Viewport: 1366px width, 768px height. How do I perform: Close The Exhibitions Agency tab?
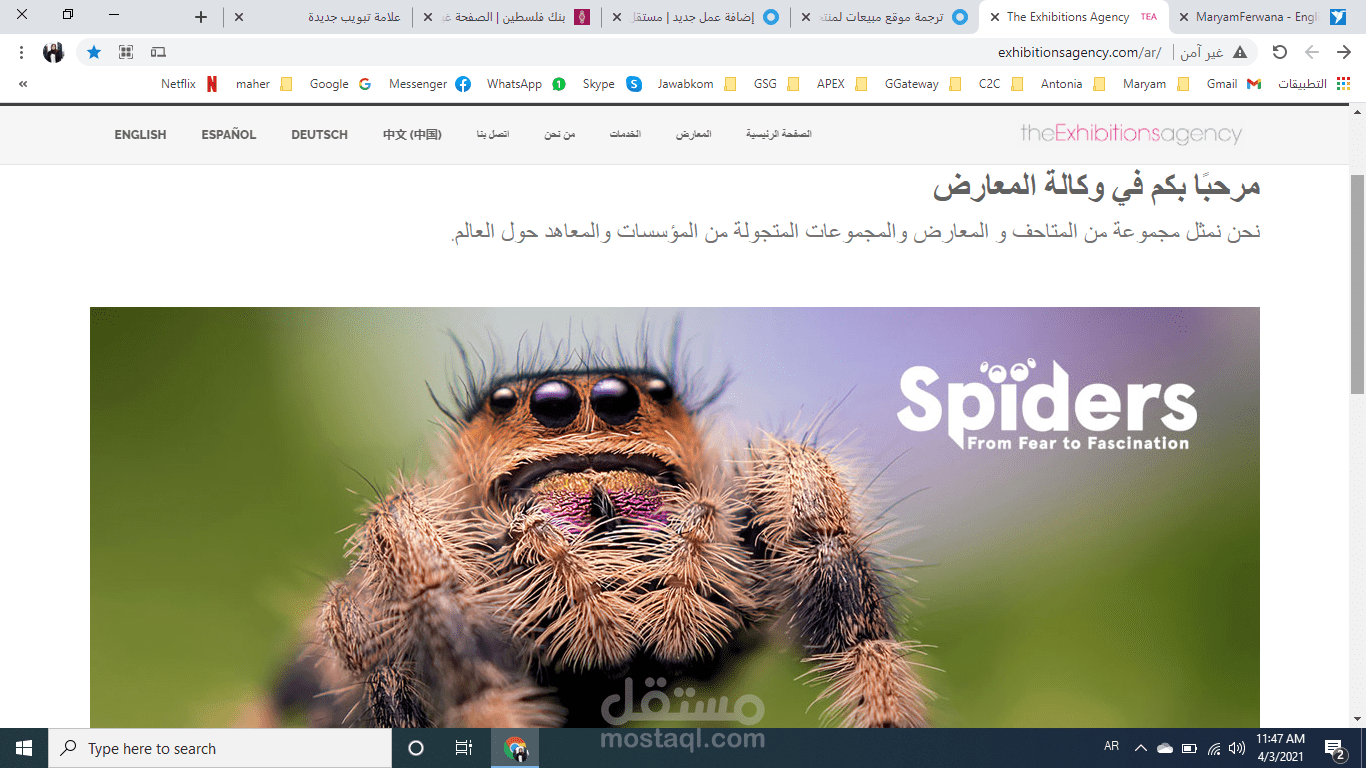995,17
